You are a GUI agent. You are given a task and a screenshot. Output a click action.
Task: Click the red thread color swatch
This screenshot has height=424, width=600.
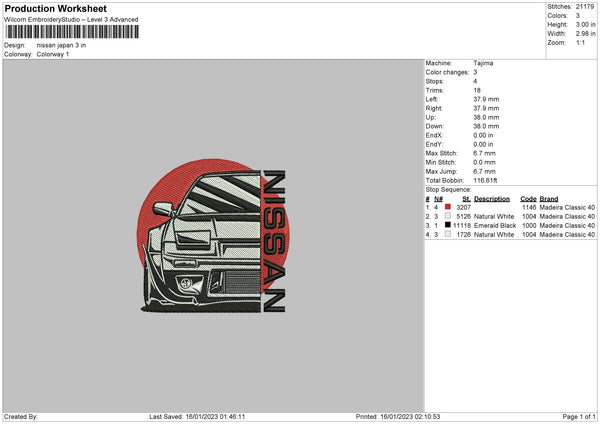click(448, 206)
